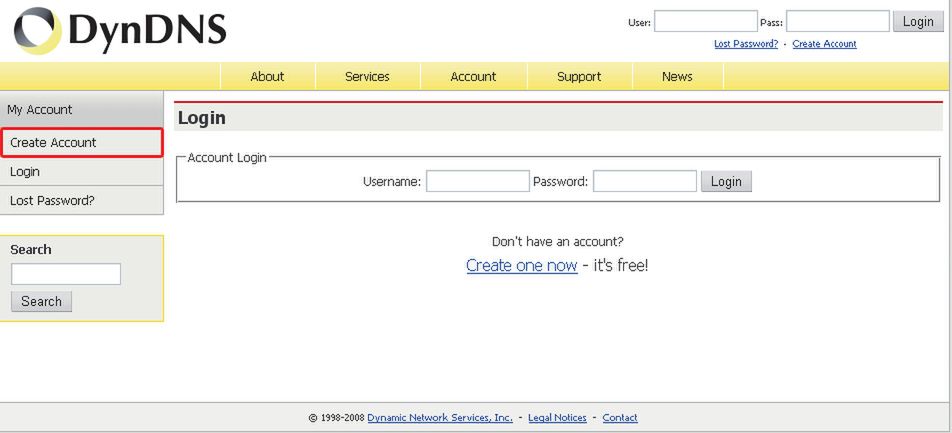Follow the Create one now link

tap(522, 265)
